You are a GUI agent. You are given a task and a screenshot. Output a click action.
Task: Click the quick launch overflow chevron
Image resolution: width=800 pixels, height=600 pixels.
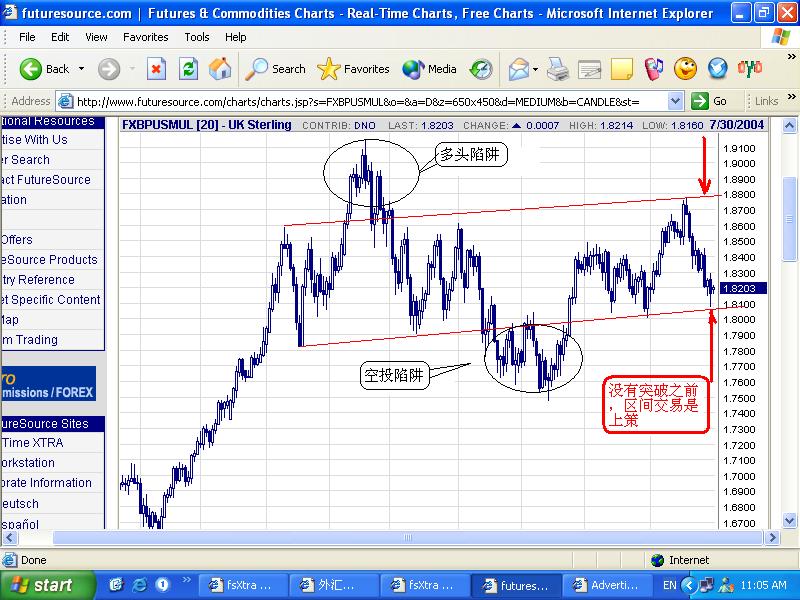[186, 580]
